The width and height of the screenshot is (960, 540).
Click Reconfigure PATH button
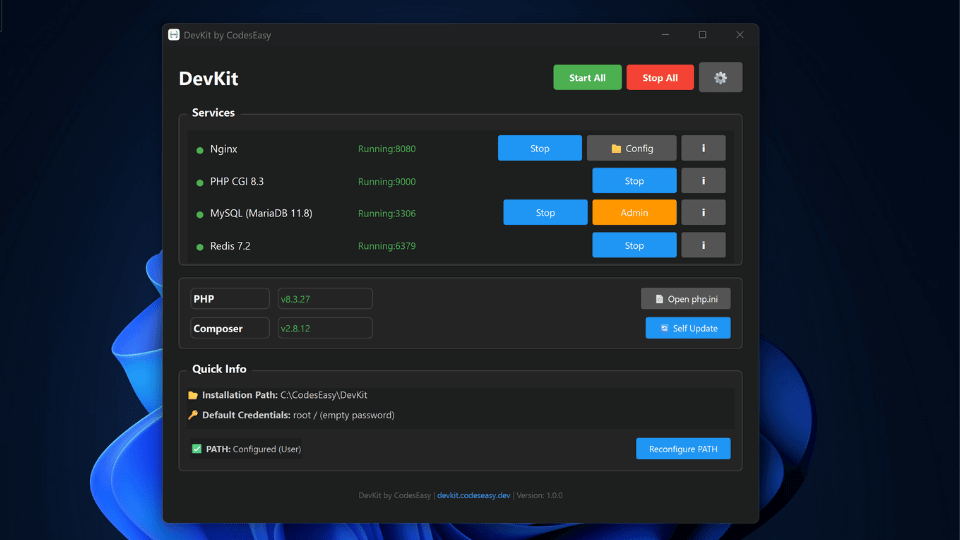[x=683, y=449]
